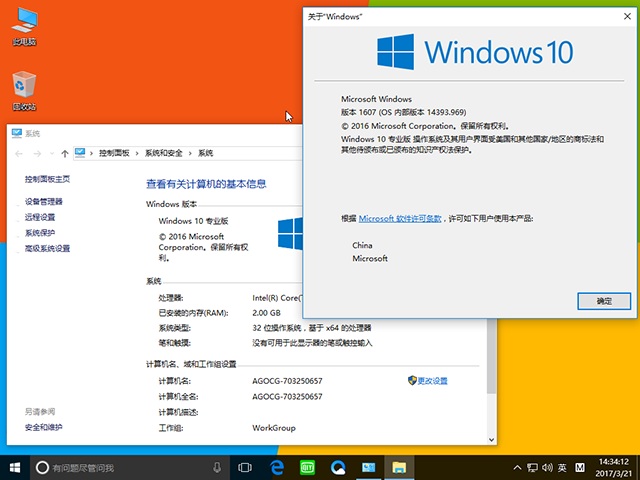
Task: Open Task View from the taskbar
Action: [245, 467]
